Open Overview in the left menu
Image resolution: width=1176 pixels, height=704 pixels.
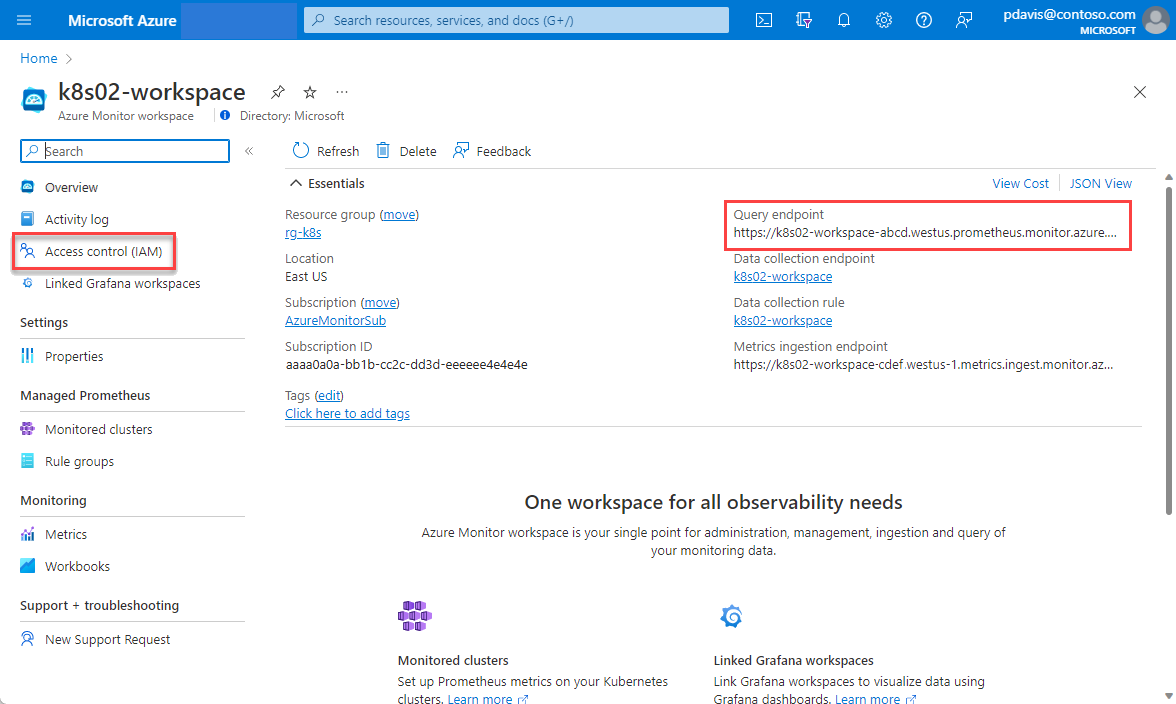[x=71, y=187]
